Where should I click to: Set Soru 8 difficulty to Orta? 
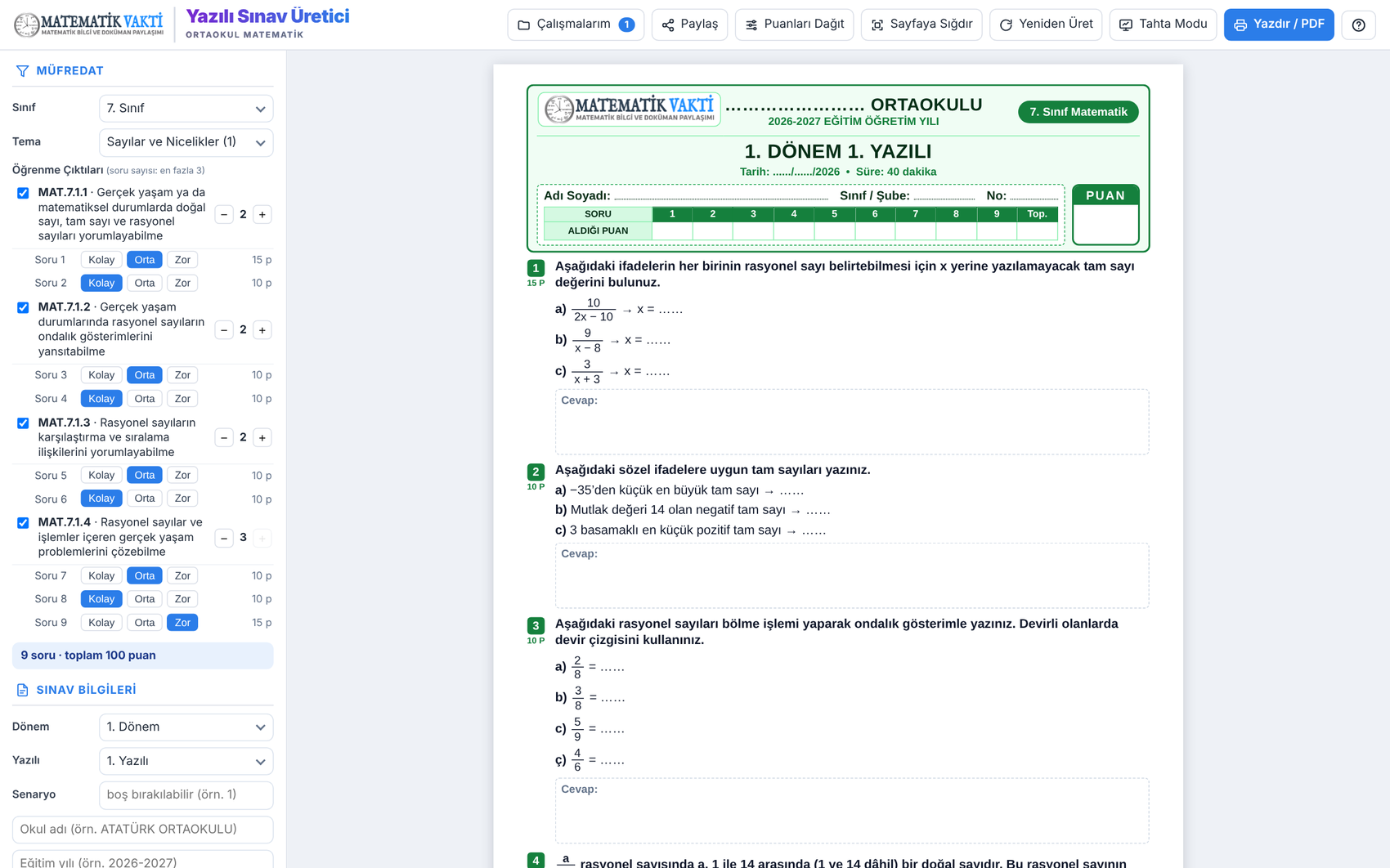[x=145, y=599]
